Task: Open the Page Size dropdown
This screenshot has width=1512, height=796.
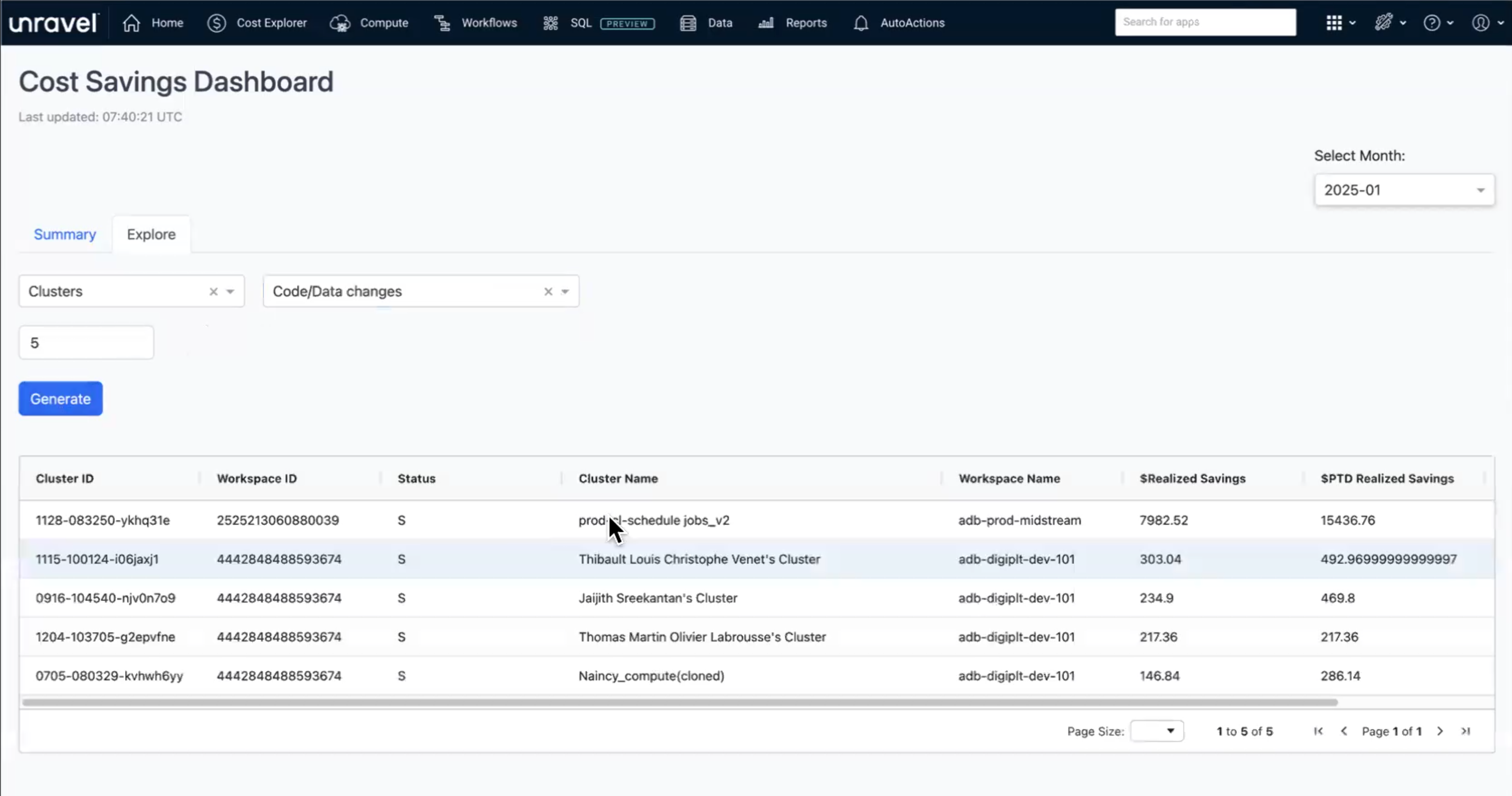Action: click(x=1156, y=731)
